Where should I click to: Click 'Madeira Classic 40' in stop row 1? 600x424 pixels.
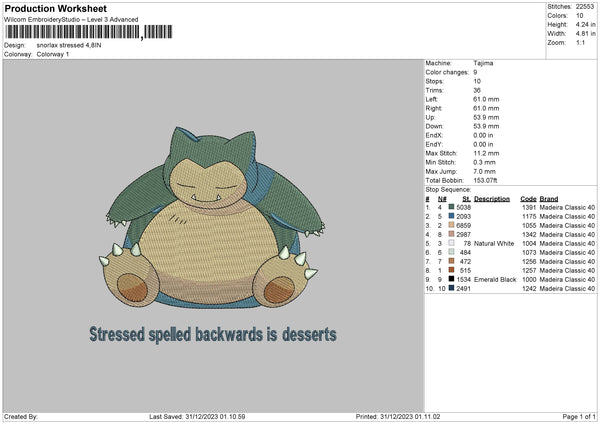click(567, 207)
